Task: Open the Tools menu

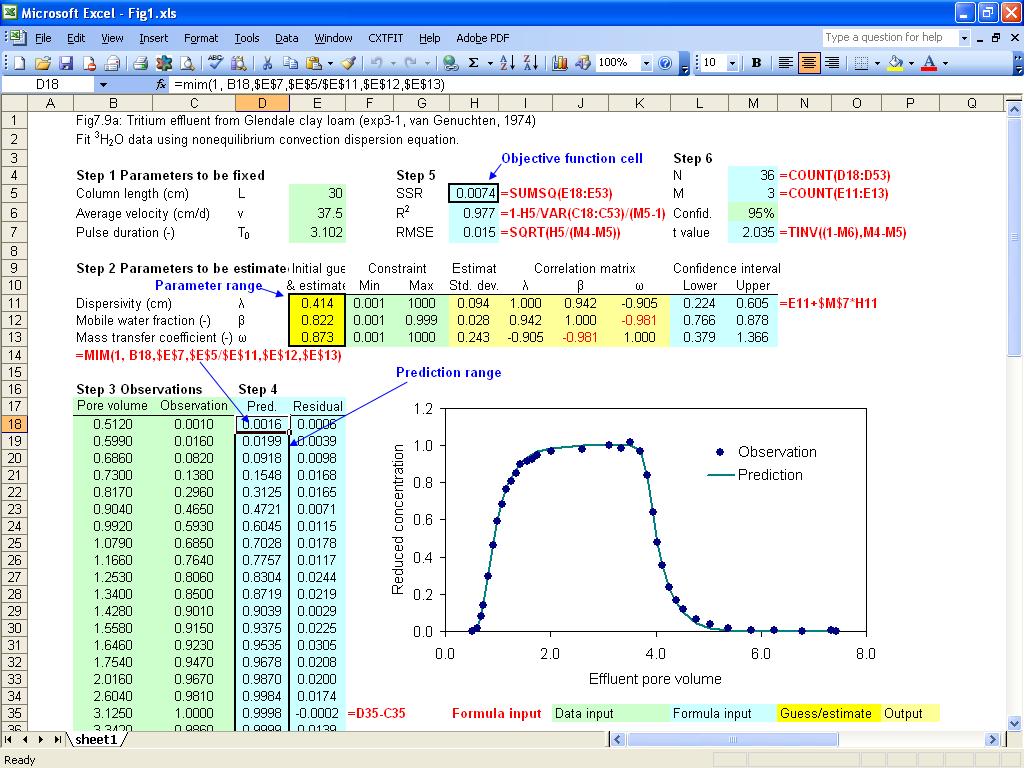Action: (x=246, y=38)
